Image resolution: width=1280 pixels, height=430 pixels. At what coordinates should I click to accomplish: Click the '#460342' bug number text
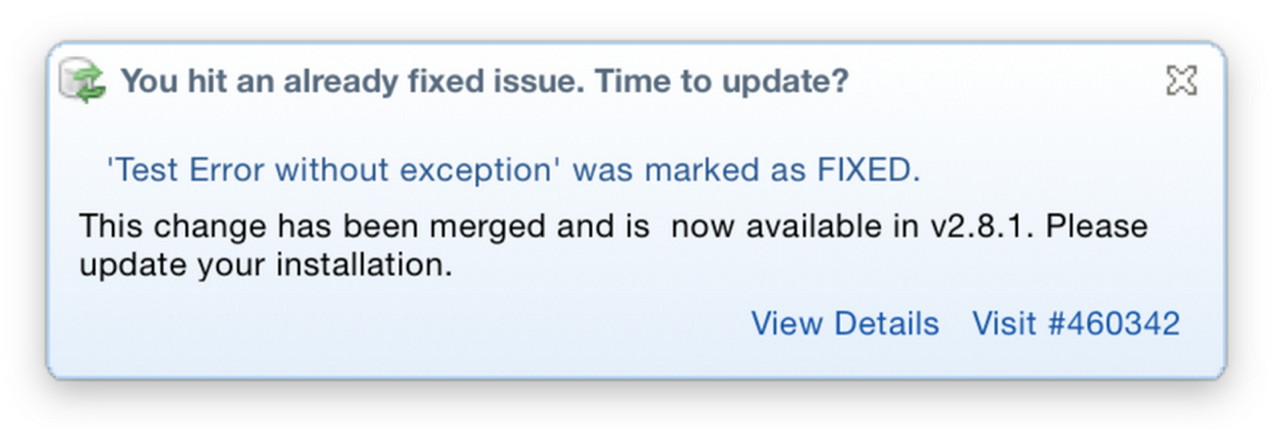pos(1114,324)
